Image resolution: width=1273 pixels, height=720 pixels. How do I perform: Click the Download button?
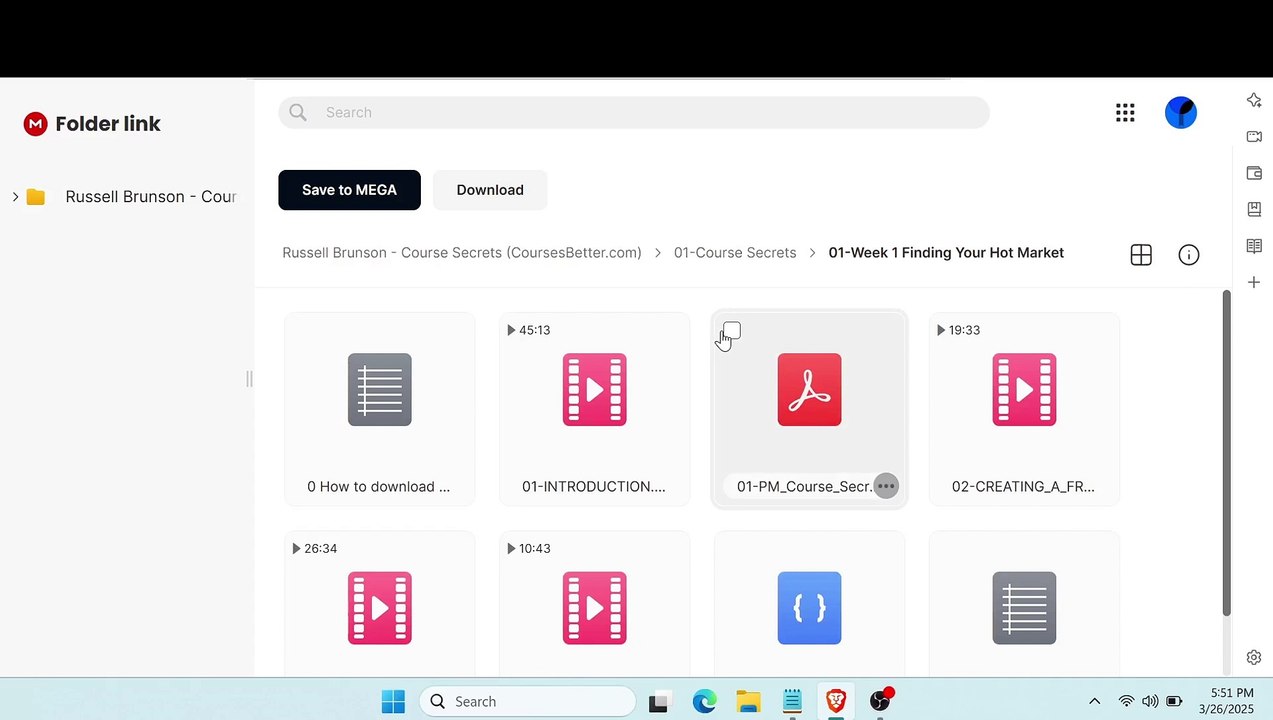pos(490,190)
